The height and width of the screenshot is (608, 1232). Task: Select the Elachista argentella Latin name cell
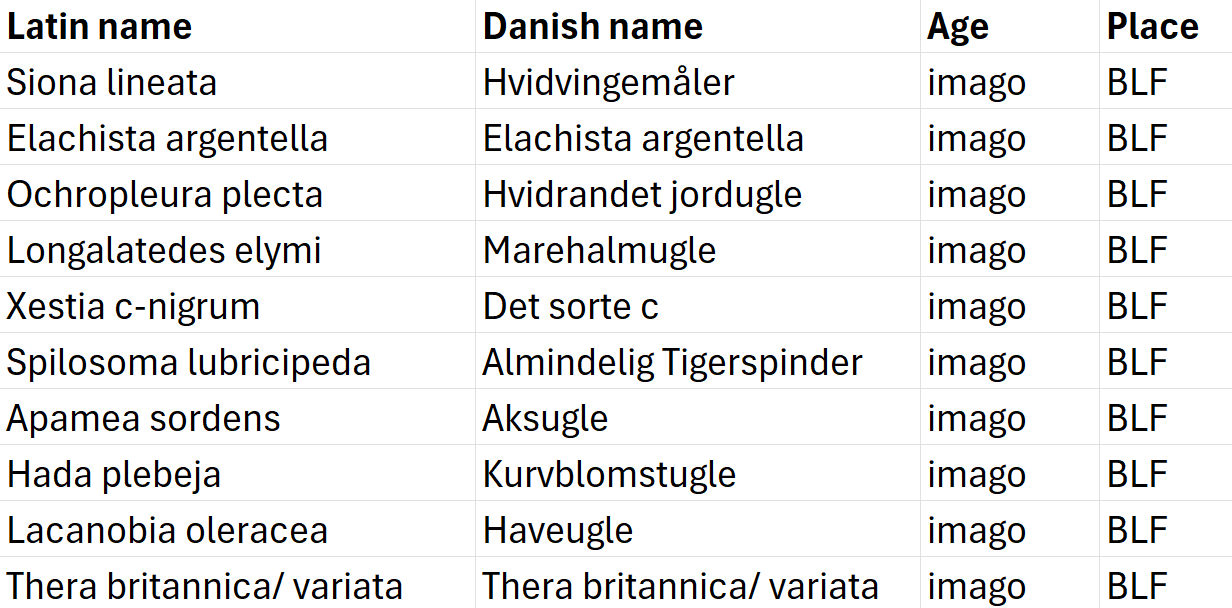238,137
